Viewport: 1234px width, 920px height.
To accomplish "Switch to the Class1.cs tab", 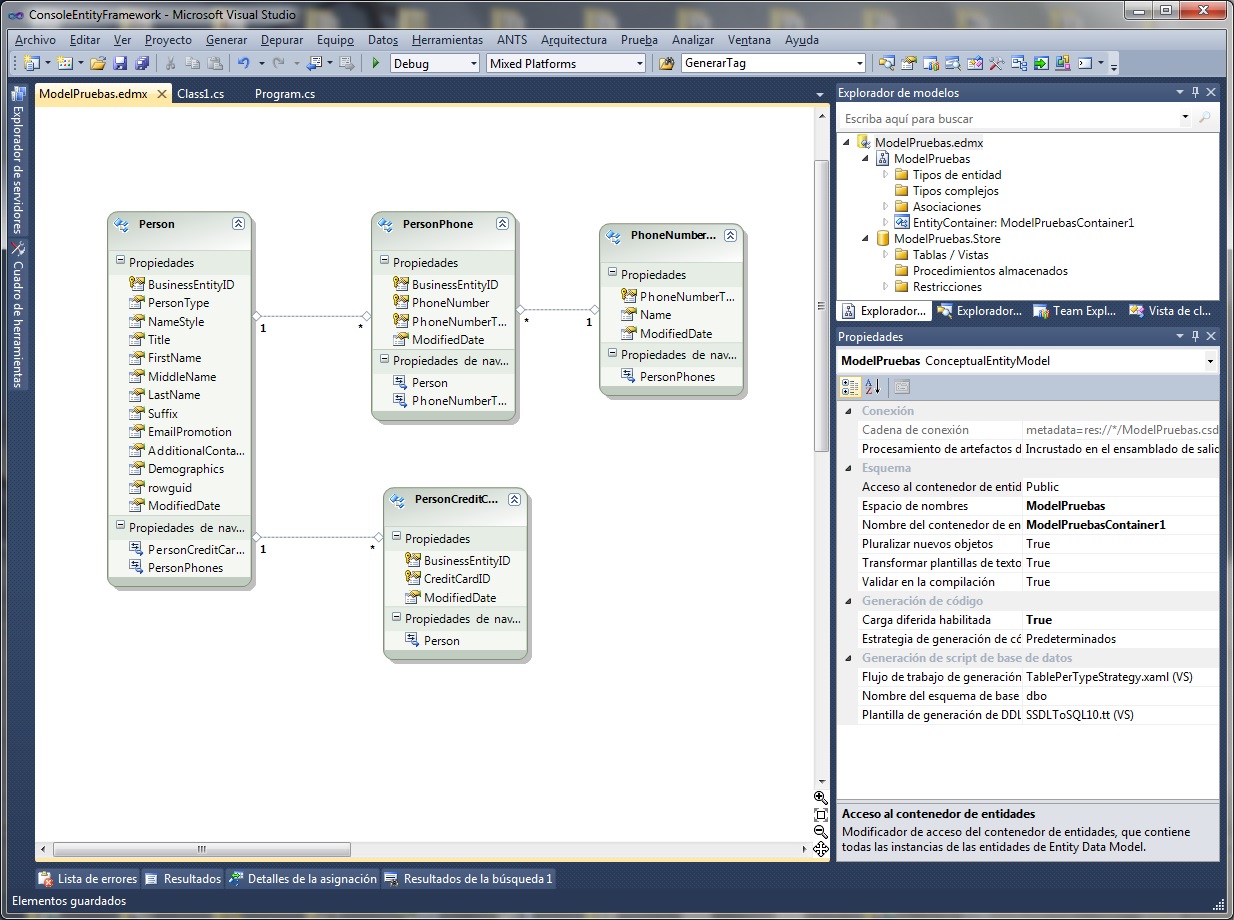I will coord(200,94).
